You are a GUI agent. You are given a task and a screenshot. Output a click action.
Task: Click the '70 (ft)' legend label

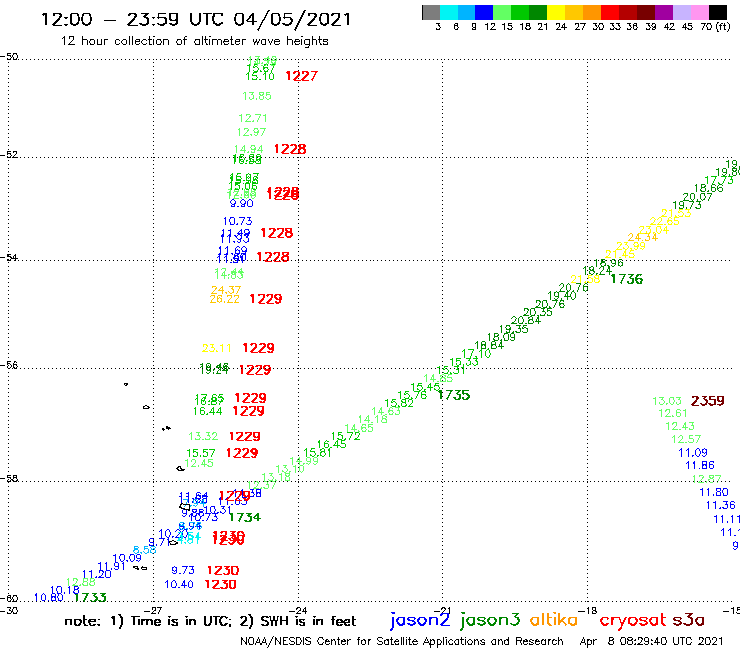point(715,26)
